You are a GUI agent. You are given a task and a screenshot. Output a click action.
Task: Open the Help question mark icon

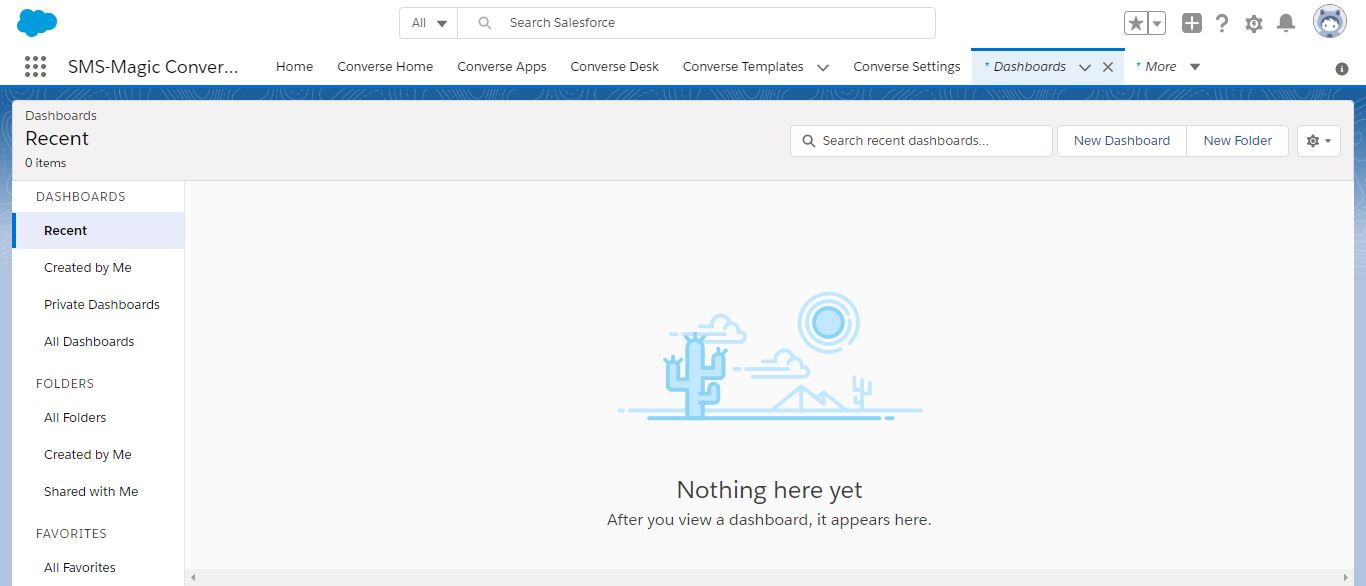pyautogui.click(x=1222, y=23)
